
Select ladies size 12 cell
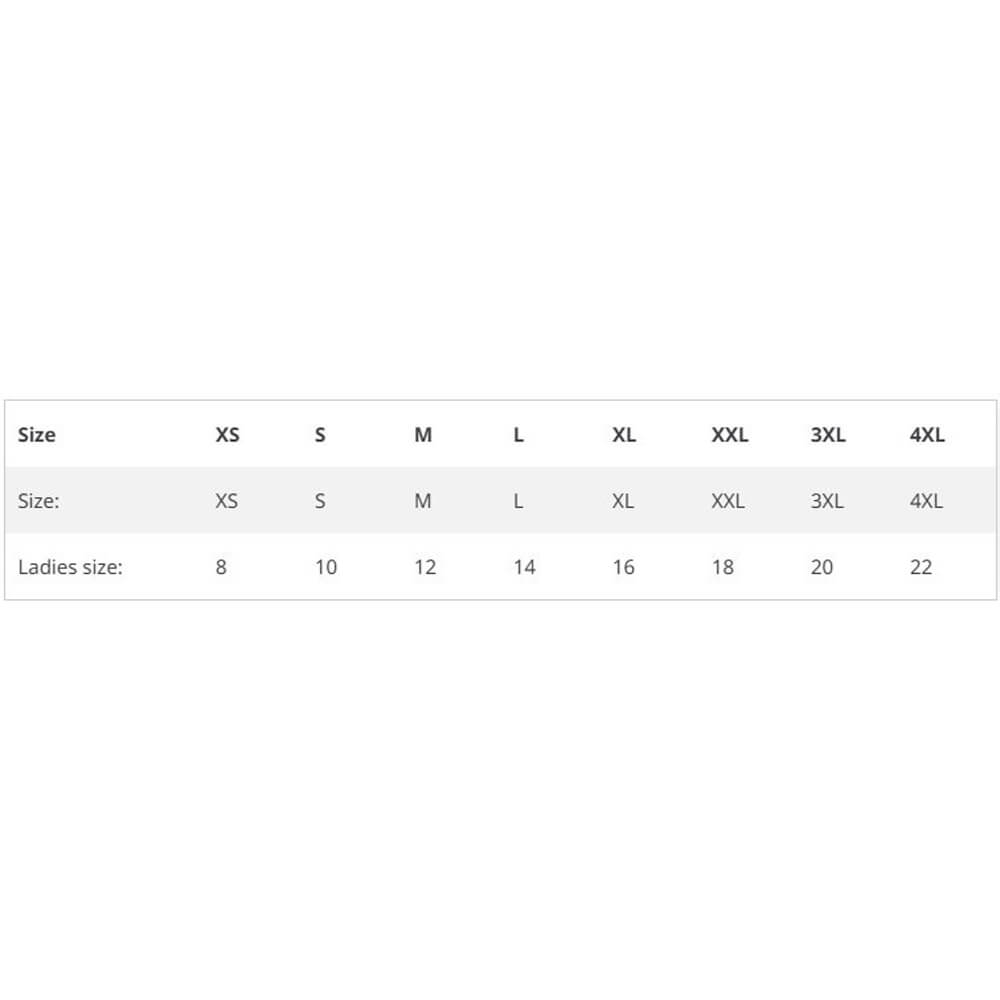425,567
